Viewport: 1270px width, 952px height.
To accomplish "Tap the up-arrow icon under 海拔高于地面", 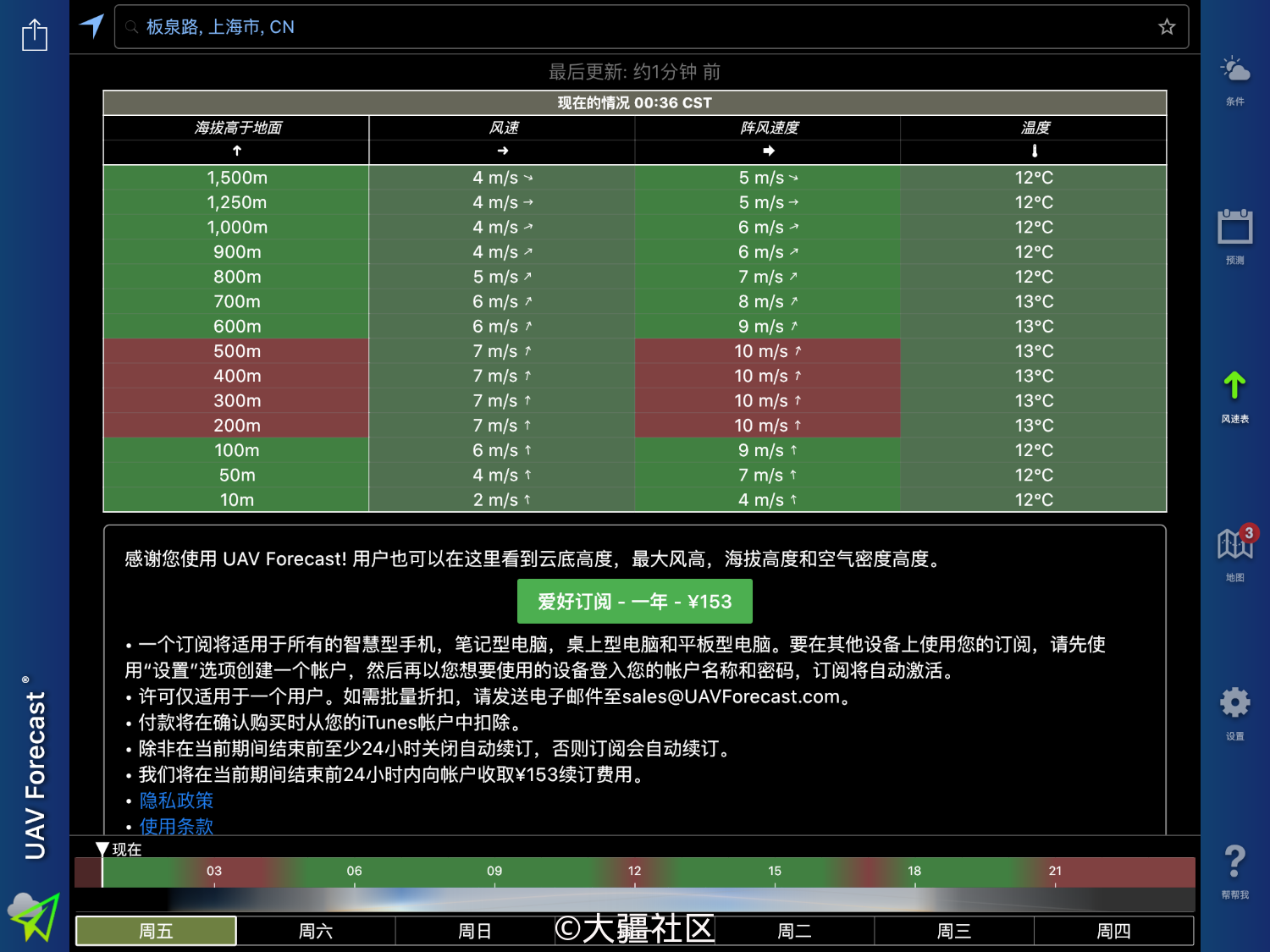I will click(x=237, y=151).
